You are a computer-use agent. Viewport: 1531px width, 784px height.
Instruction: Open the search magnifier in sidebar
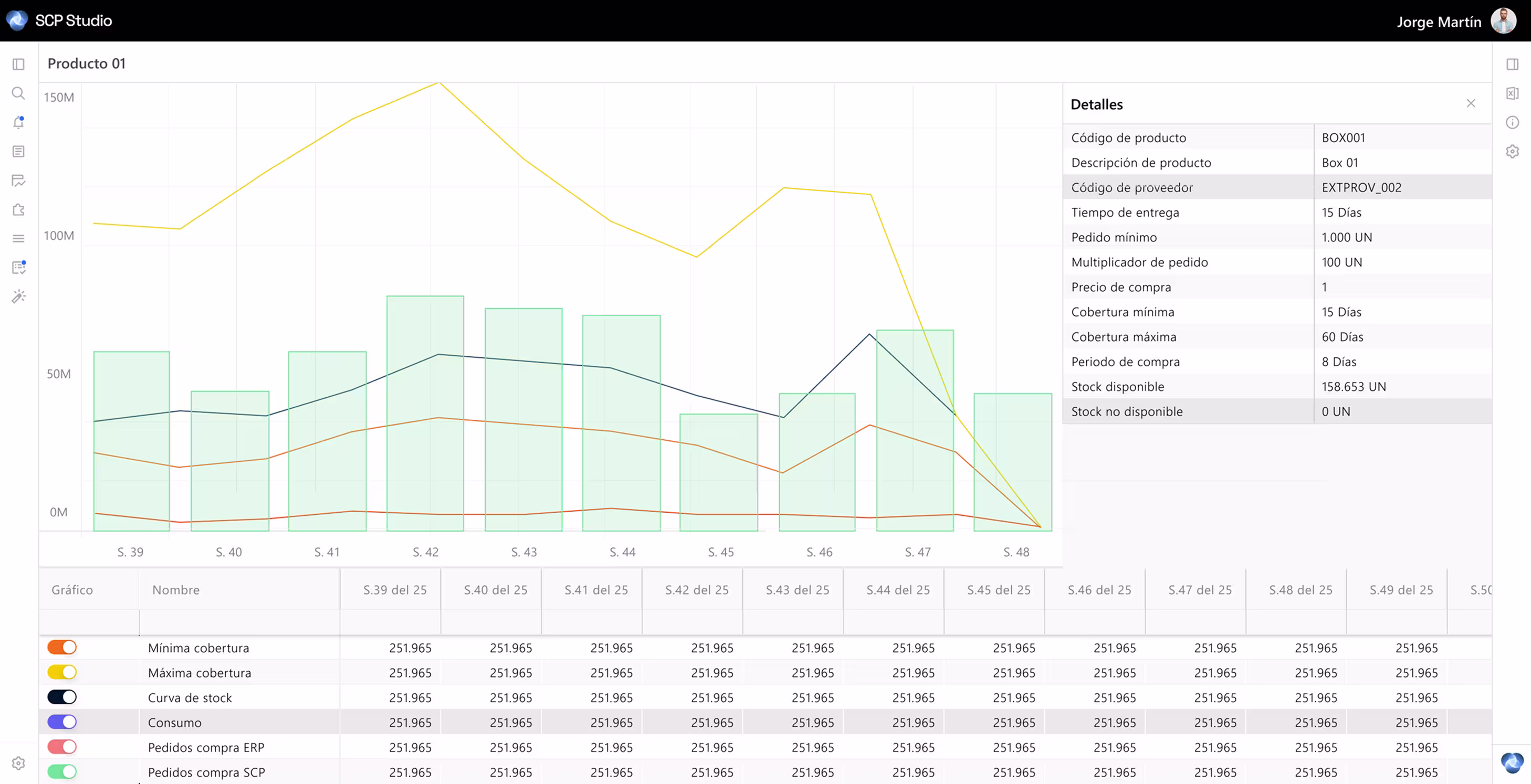18,93
